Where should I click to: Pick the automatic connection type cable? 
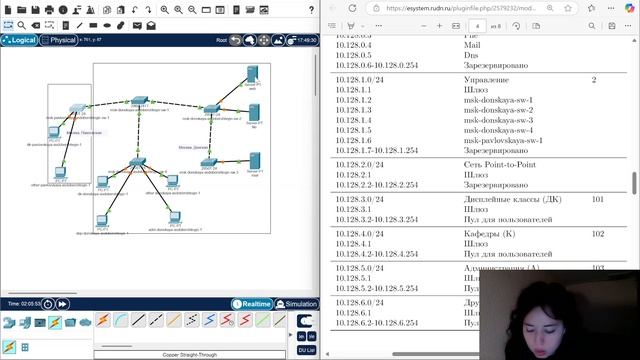(103, 320)
